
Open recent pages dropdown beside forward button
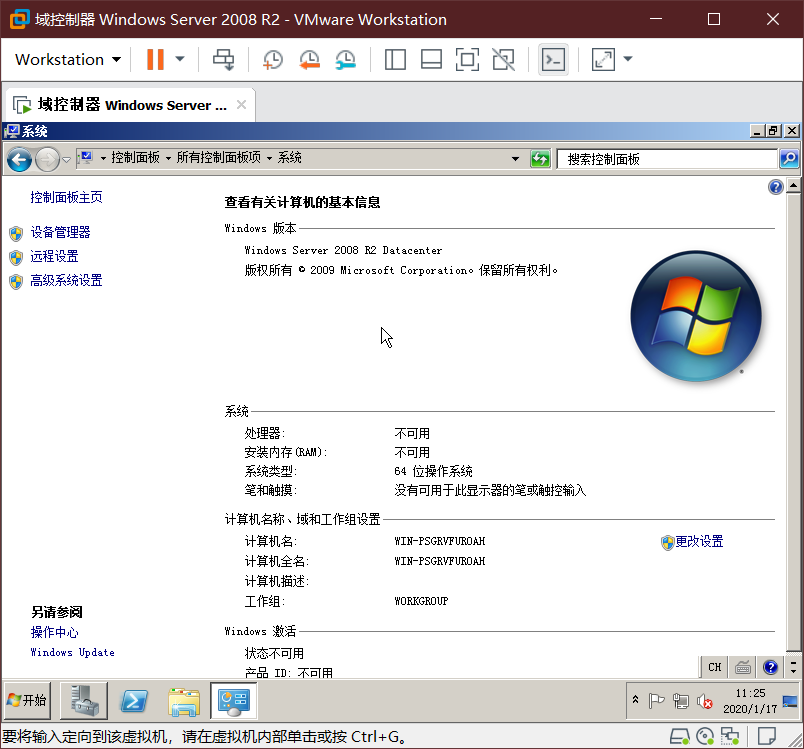(x=66, y=160)
